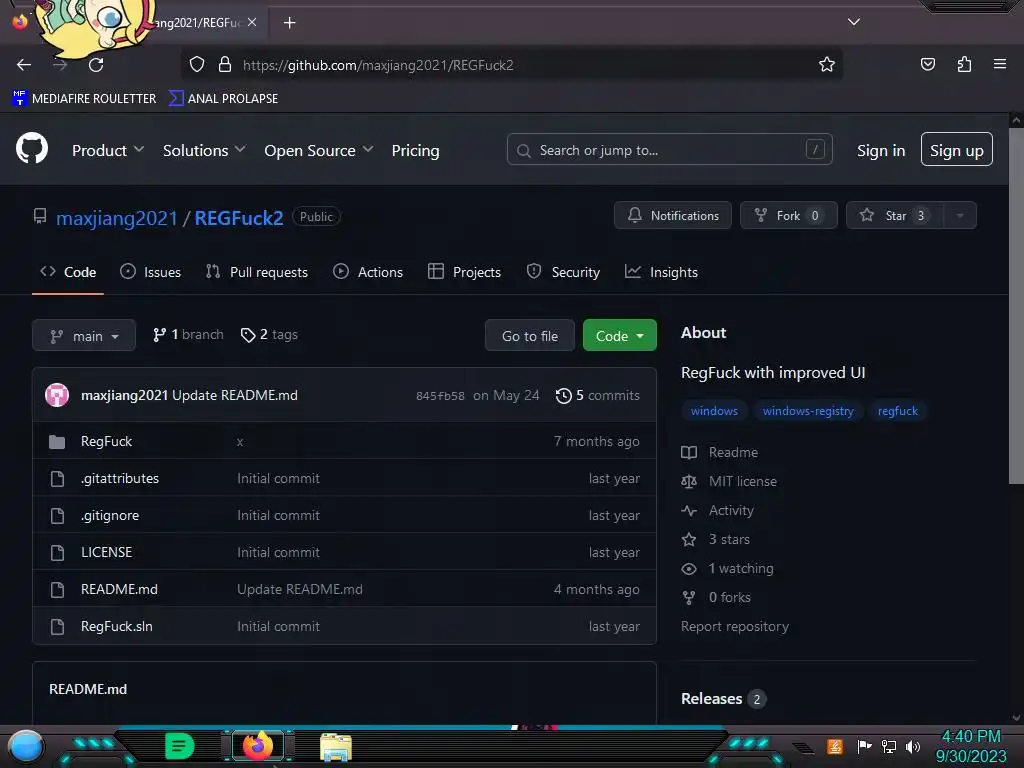This screenshot has width=1024, height=768.
Task: Click the Go to file button
Action: tap(530, 335)
